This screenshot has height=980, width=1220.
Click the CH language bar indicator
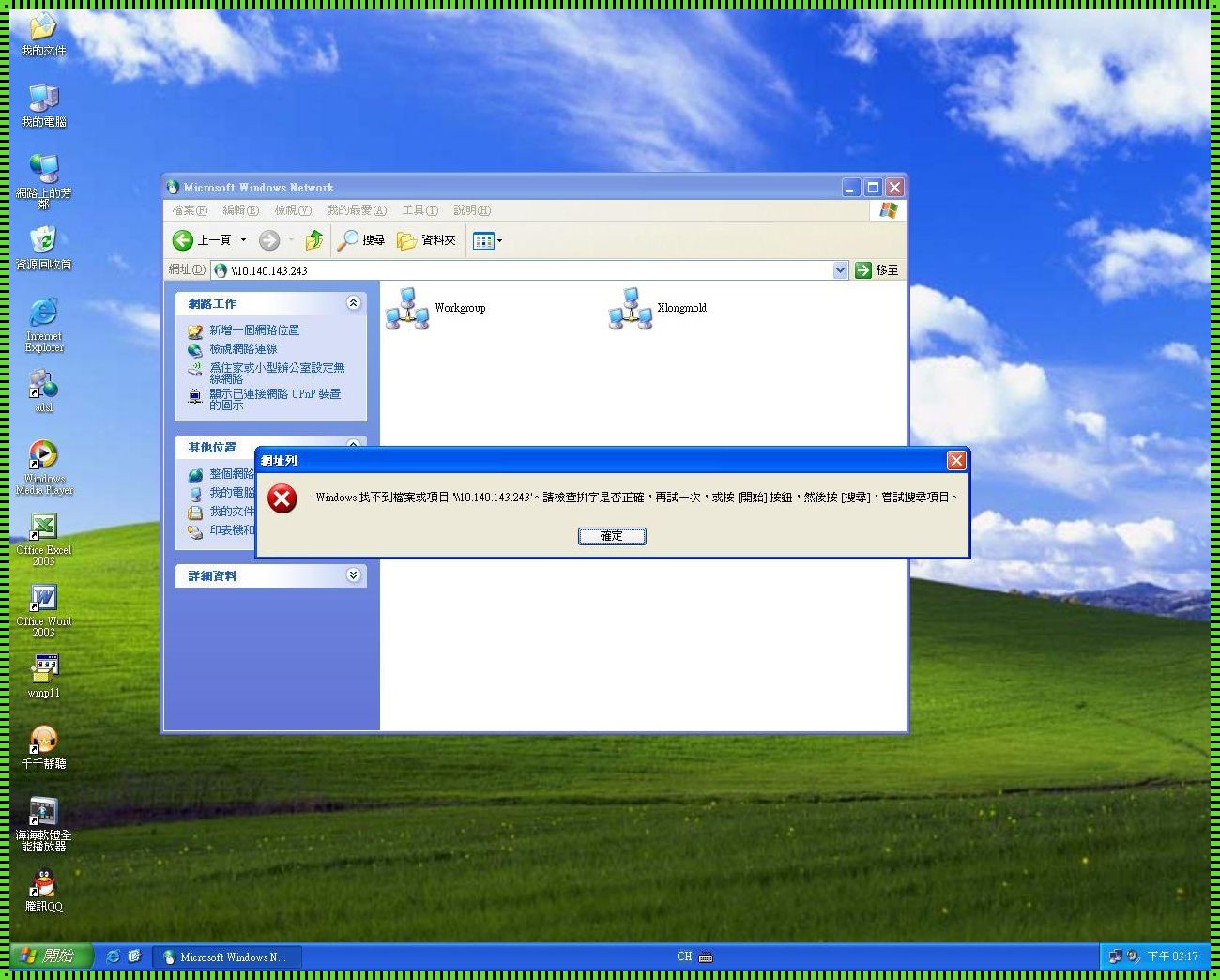(x=684, y=957)
